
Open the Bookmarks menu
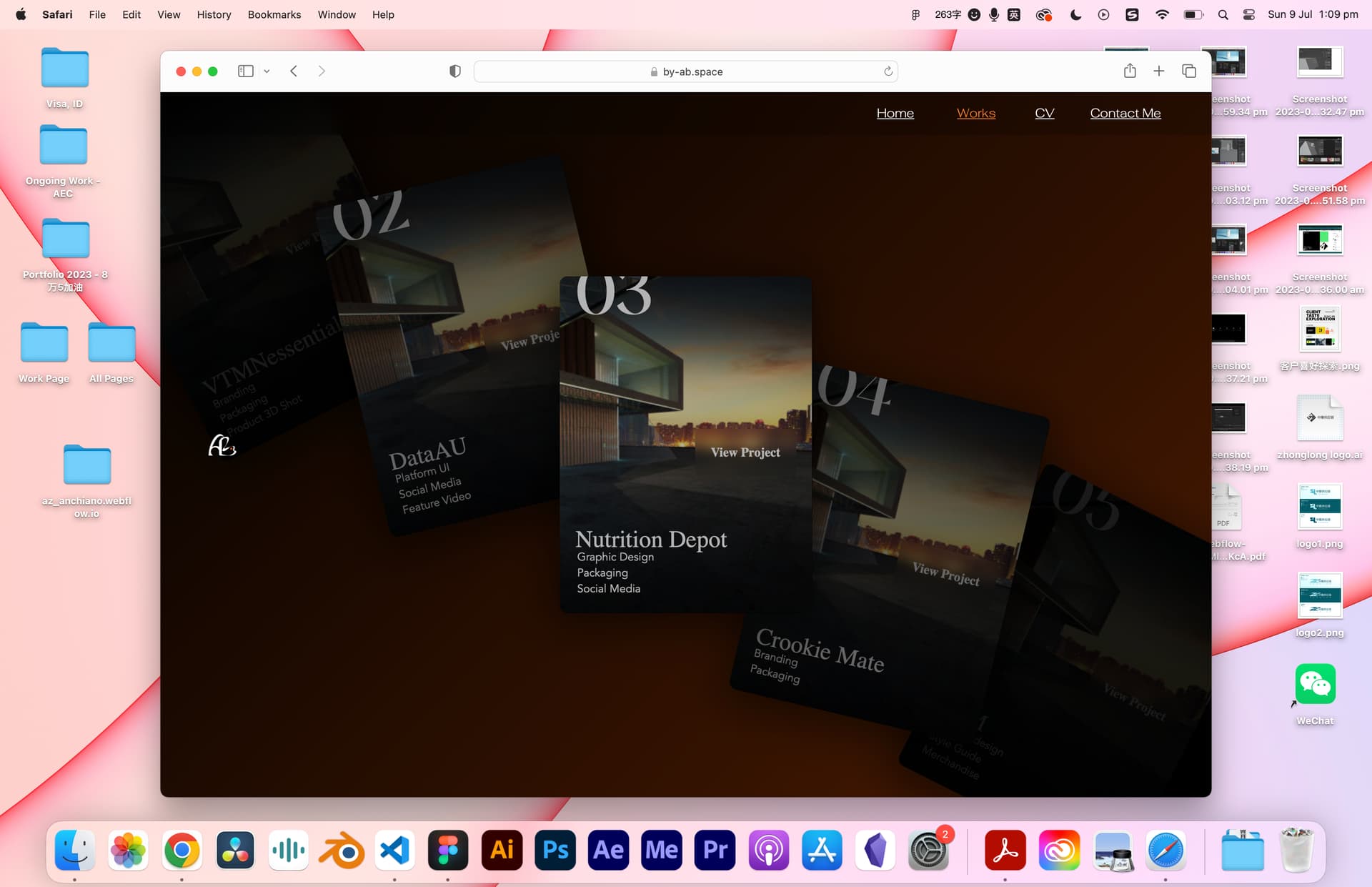(x=274, y=14)
